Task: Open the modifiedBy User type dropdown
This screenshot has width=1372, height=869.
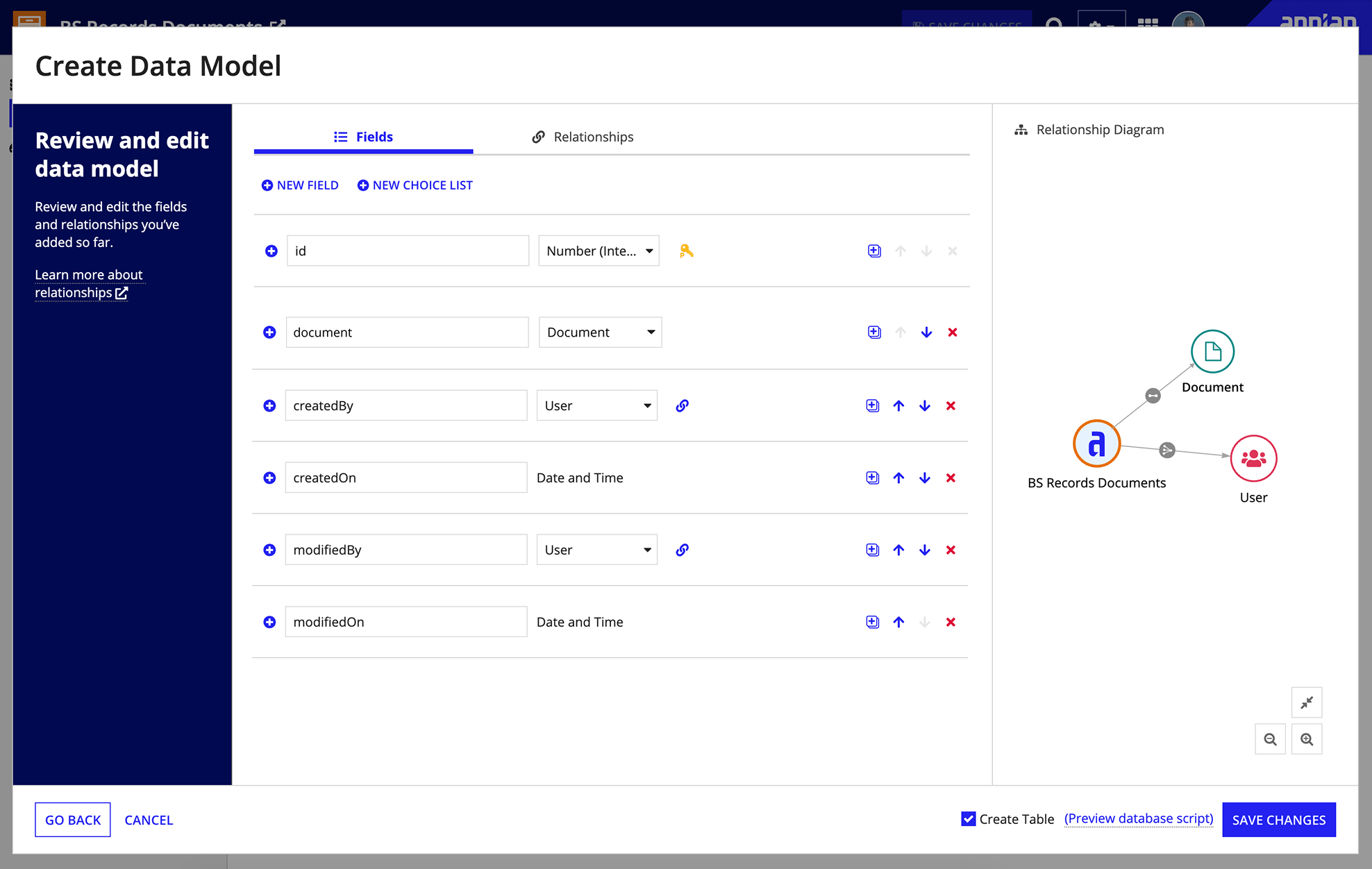Action: (596, 550)
